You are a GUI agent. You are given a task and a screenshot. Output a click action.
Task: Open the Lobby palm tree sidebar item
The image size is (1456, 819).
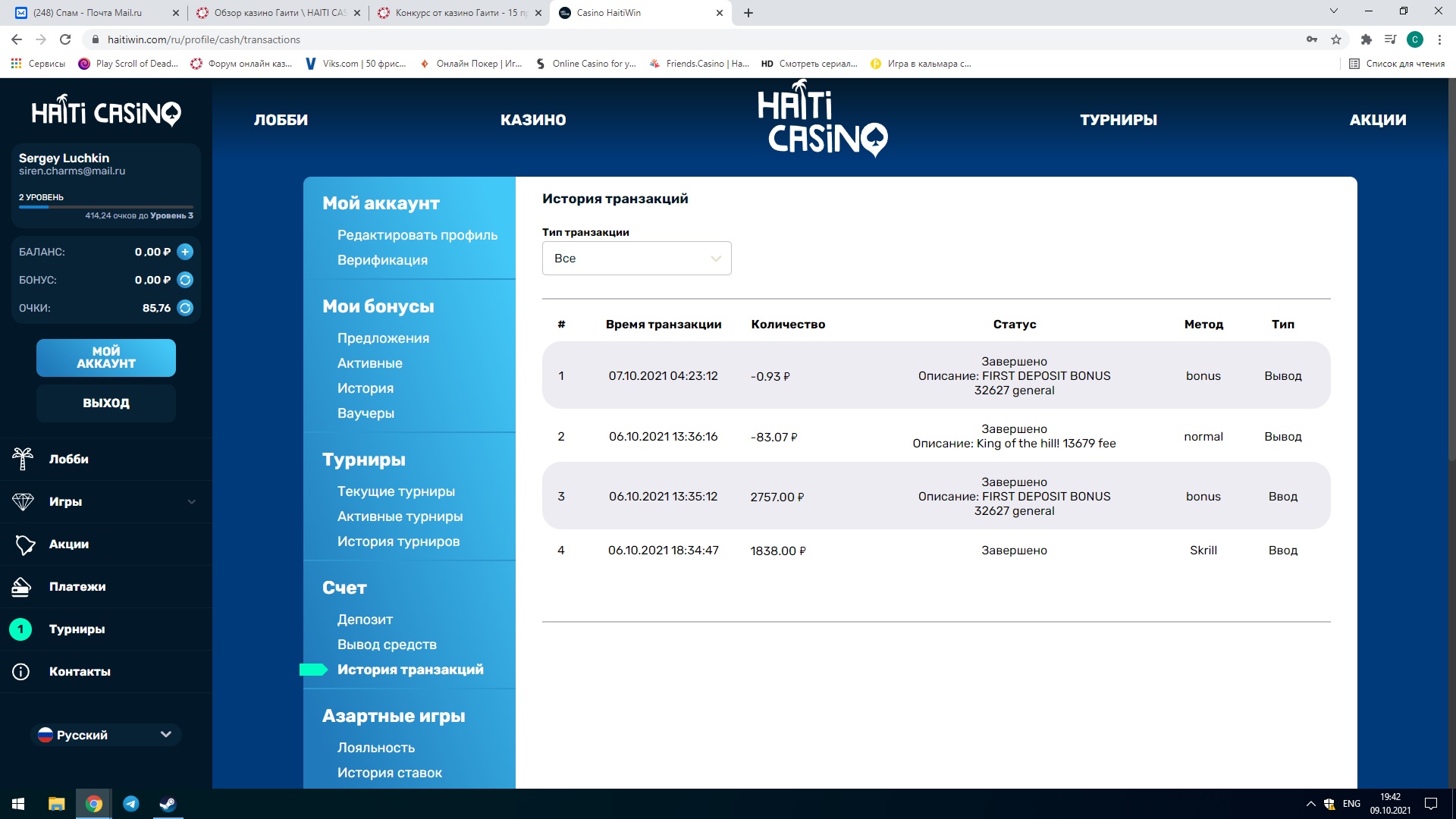point(23,459)
